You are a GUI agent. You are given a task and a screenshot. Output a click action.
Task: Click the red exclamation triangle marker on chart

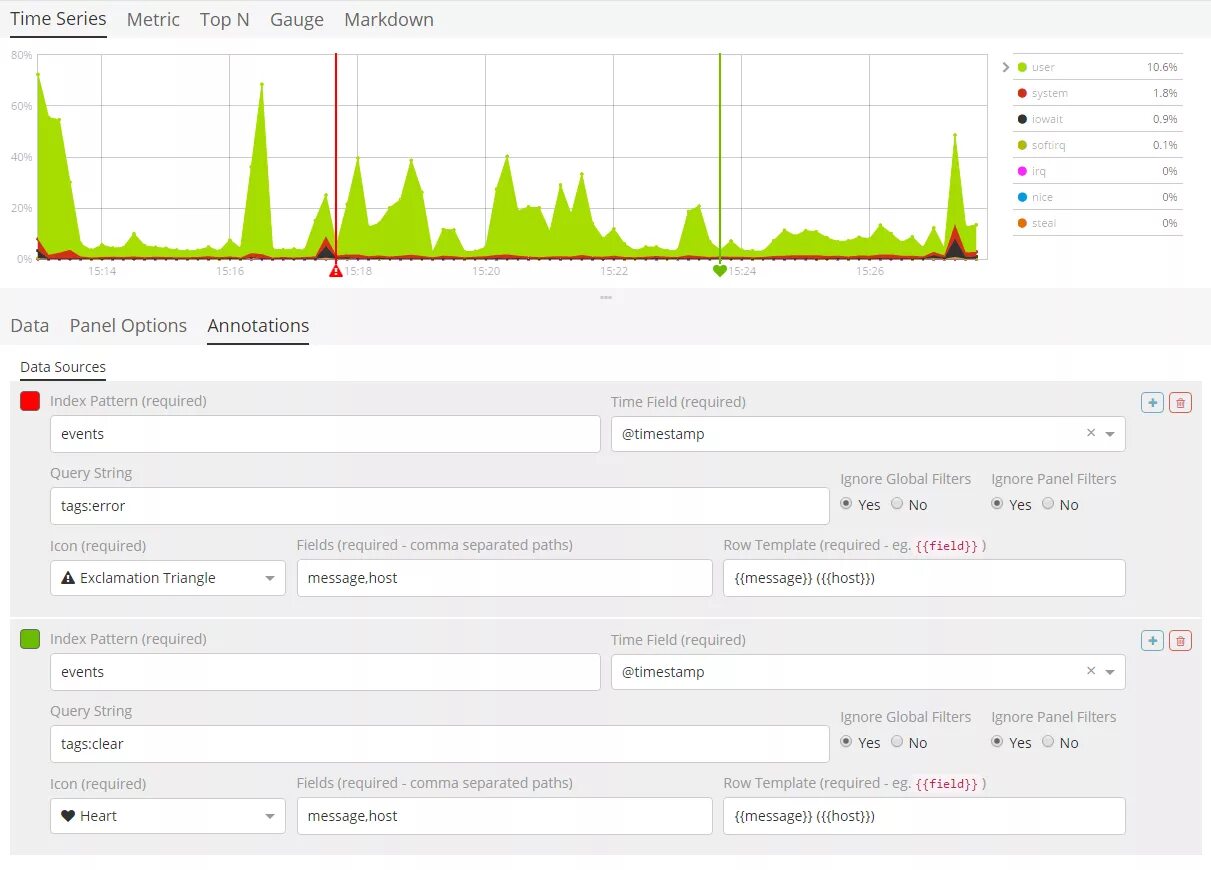pyautogui.click(x=336, y=271)
